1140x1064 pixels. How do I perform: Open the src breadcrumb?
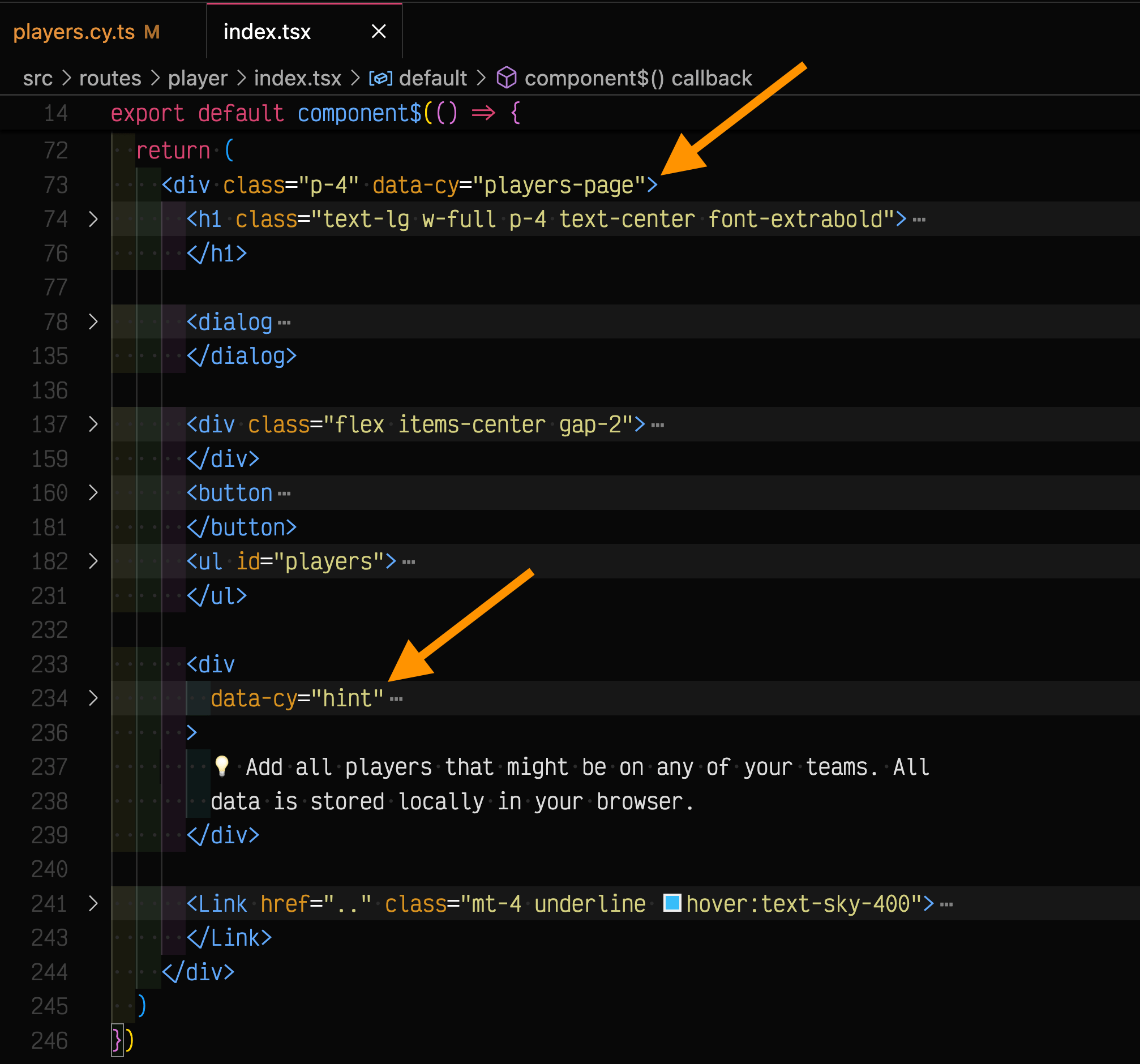click(x=38, y=78)
